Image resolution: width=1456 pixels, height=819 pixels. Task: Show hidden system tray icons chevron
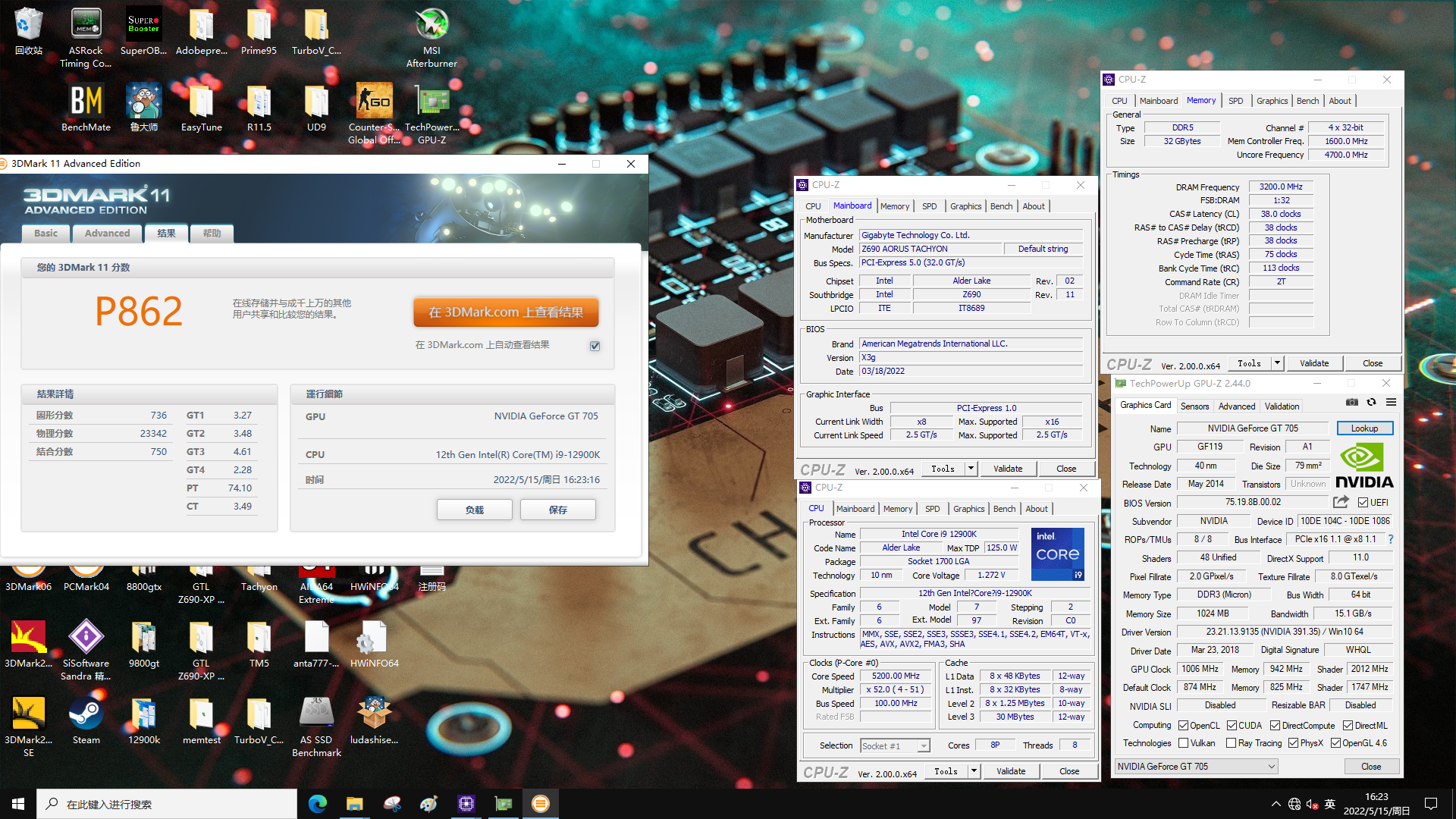(1276, 804)
